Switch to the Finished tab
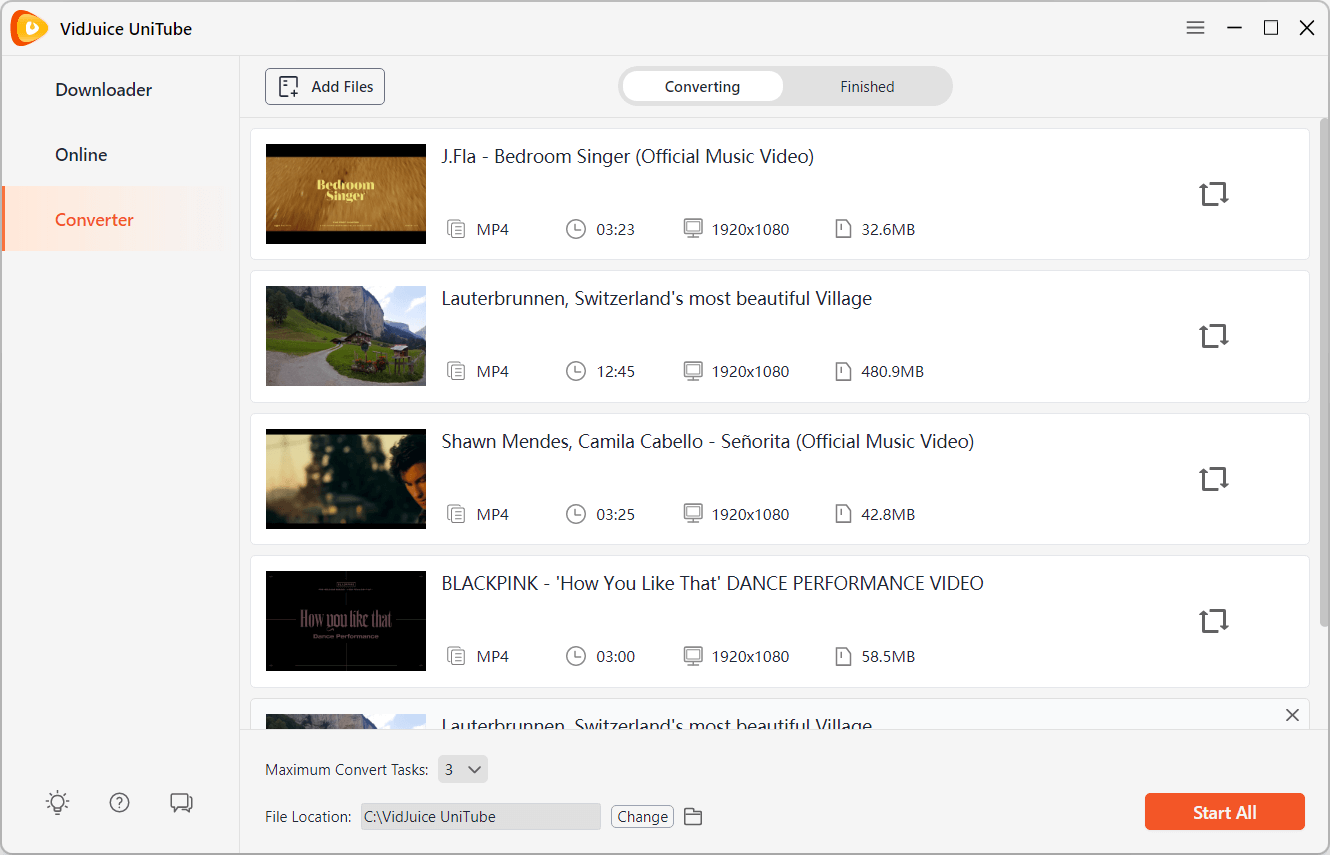Viewport: 1330px width, 855px height. coord(867,86)
